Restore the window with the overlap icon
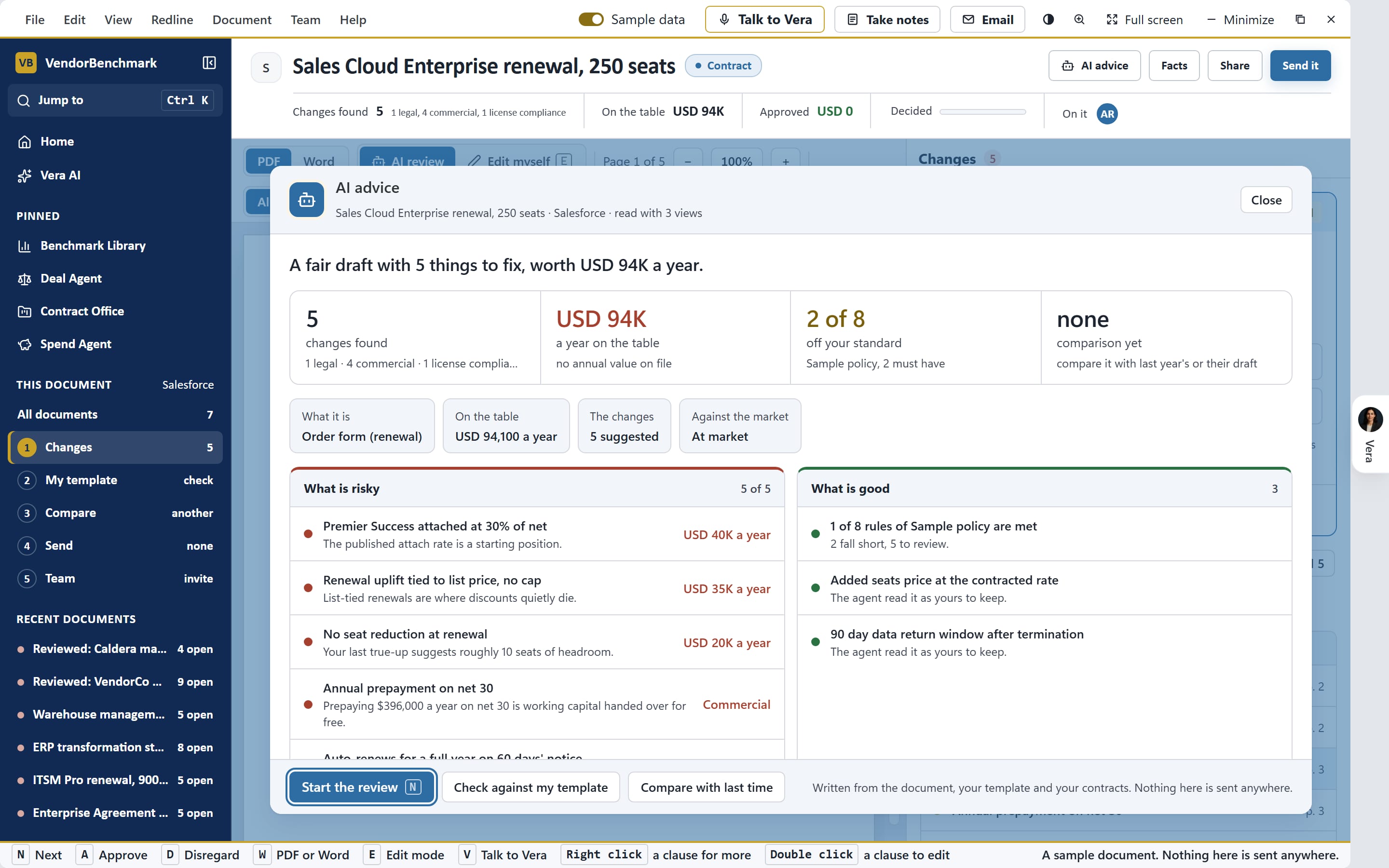The width and height of the screenshot is (1389, 868). (x=1300, y=19)
